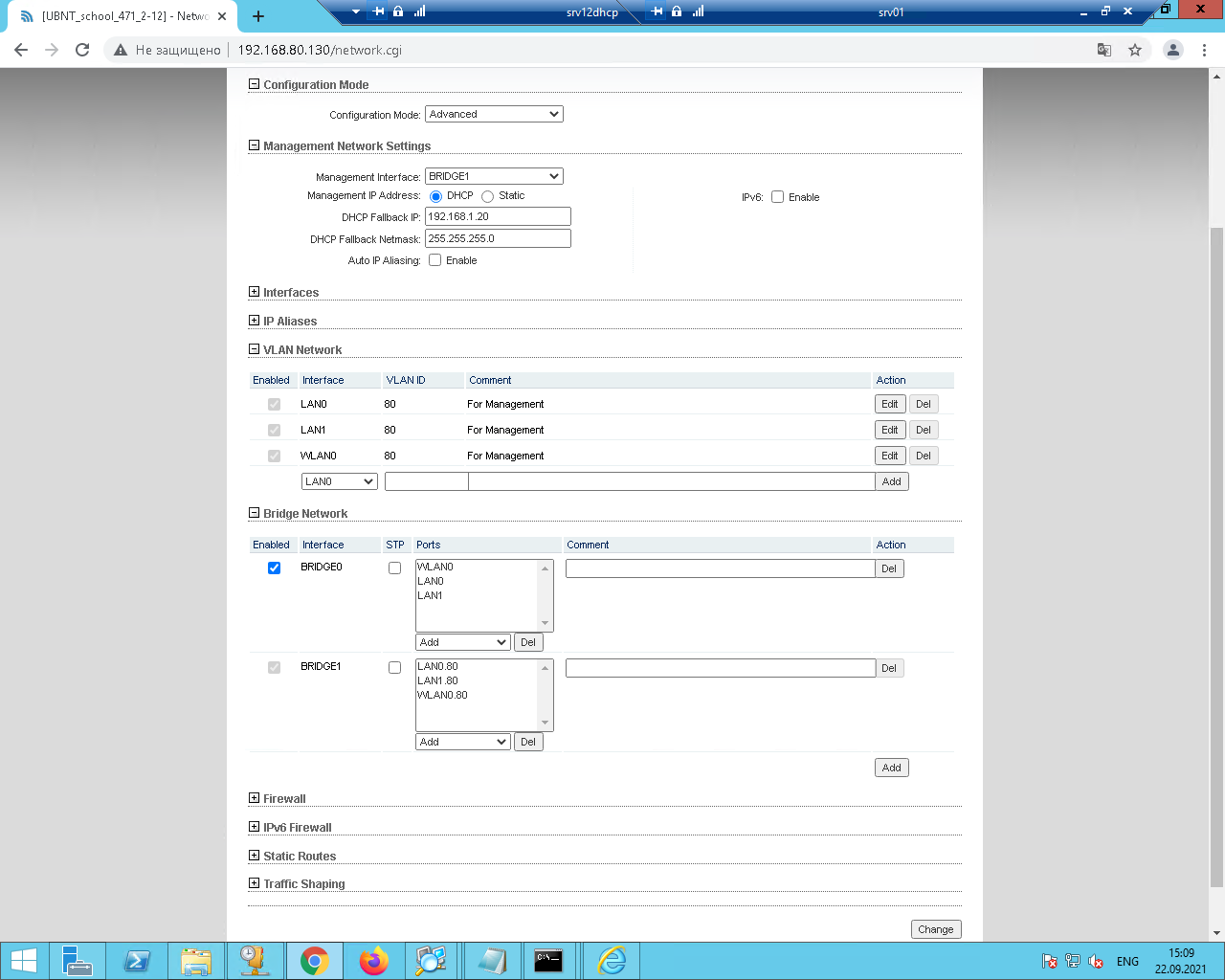Open the Command Prompt taskbar icon

click(x=548, y=961)
